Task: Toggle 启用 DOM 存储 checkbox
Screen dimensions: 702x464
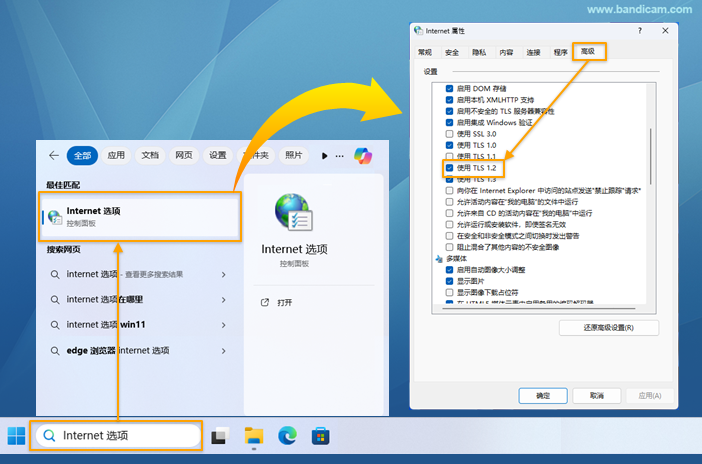Action: point(449,89)
